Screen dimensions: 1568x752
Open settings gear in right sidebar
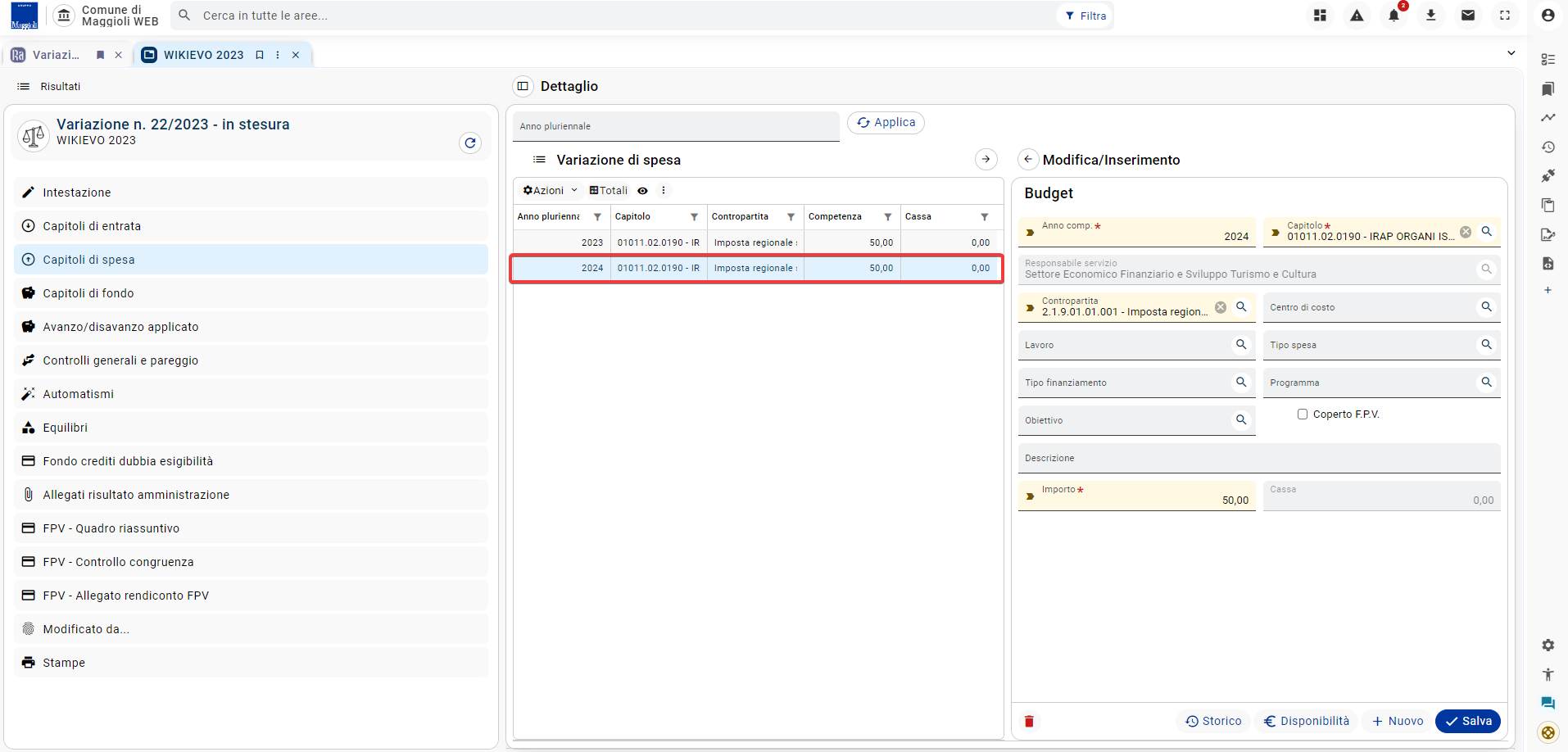(1548, 646)
